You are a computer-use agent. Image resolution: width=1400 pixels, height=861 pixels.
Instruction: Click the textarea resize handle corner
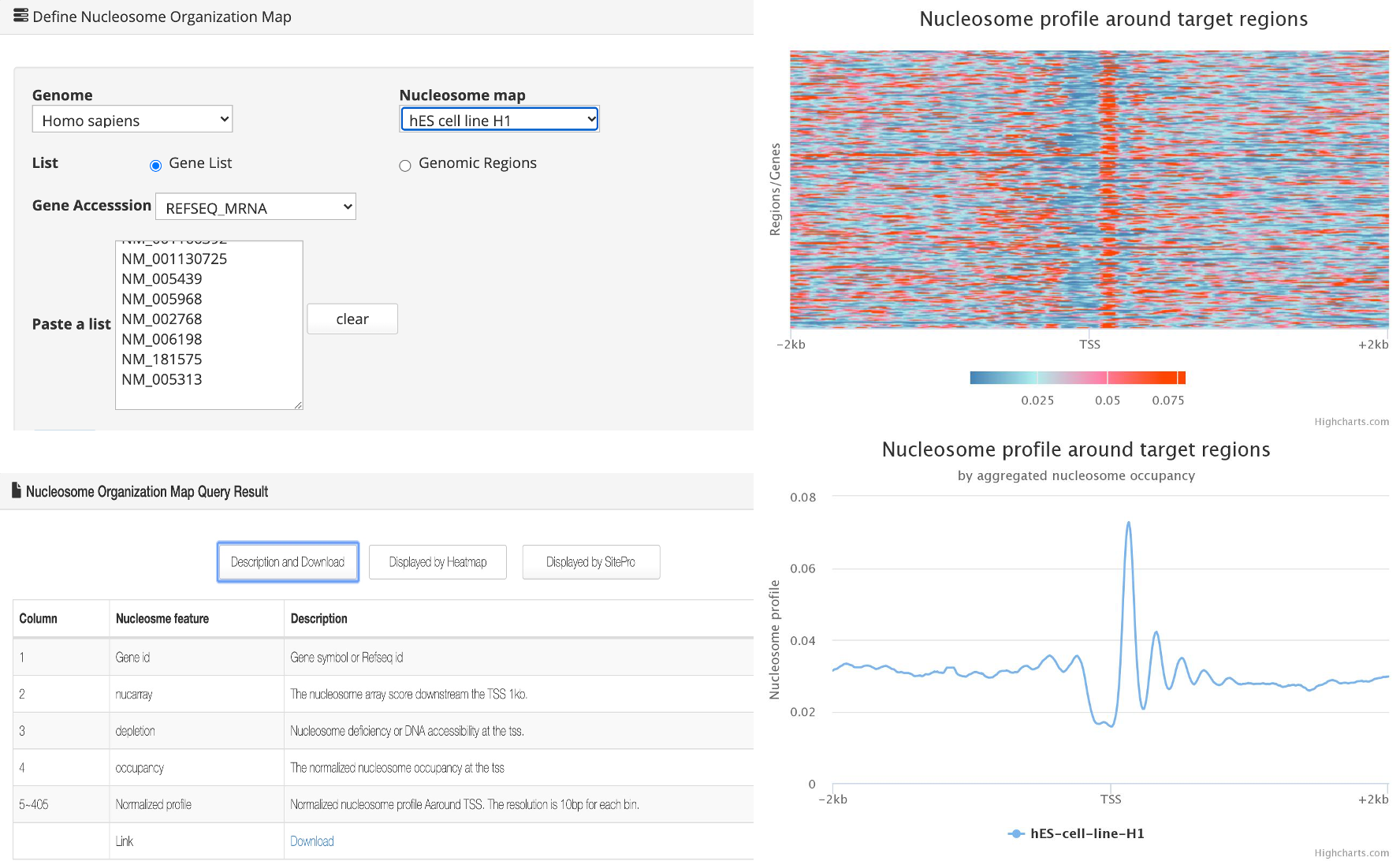click(298, 404)
